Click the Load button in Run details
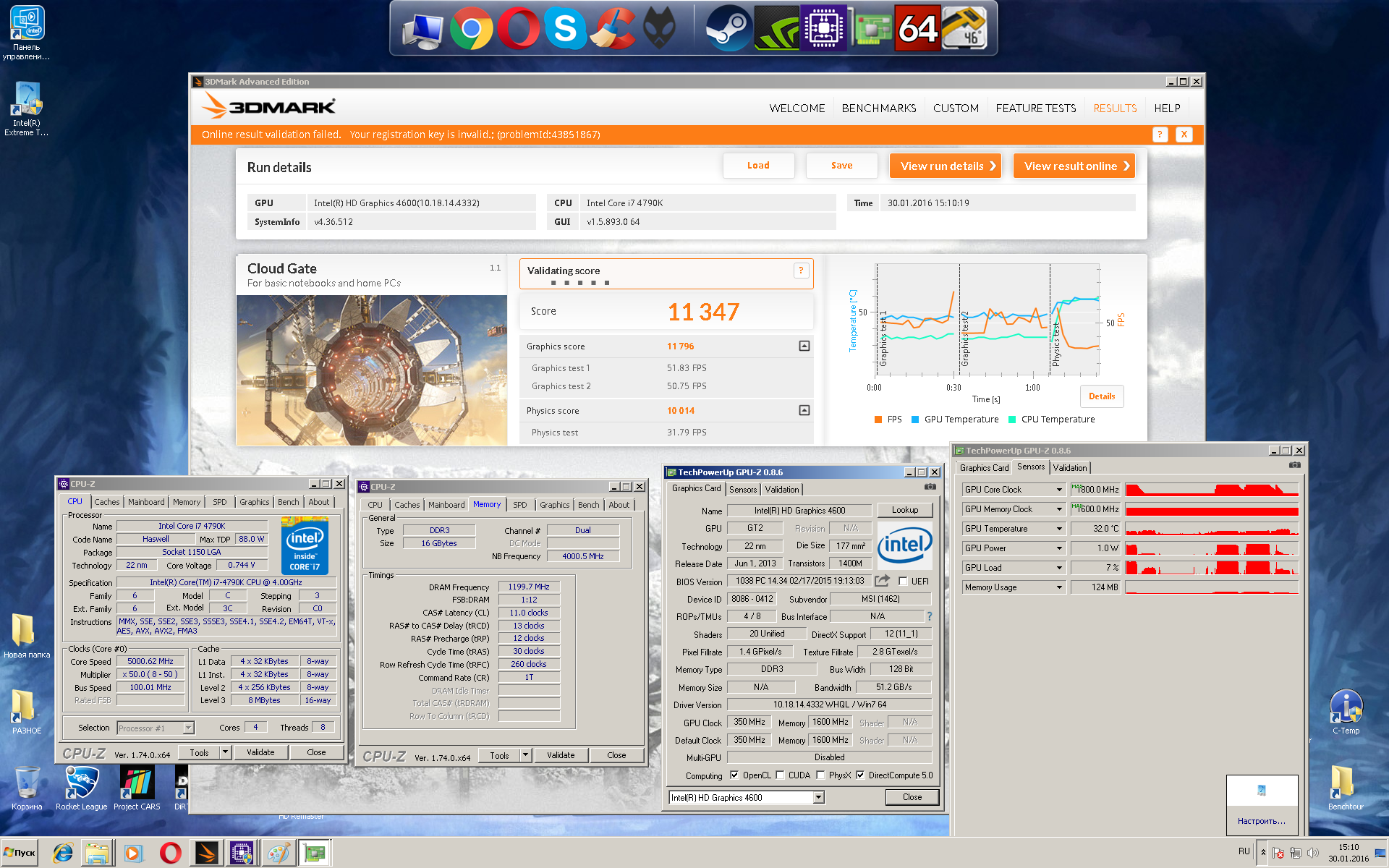This screenshot has width=1389, height=868. pyautogui.click(x=758, y=166)
